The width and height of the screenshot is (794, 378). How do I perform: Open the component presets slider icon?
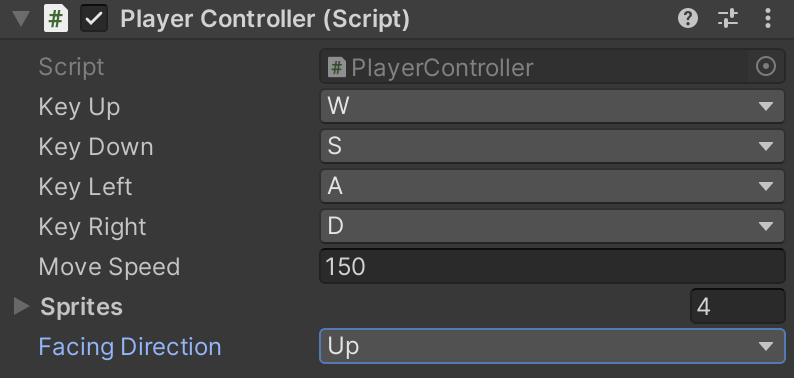728,19
